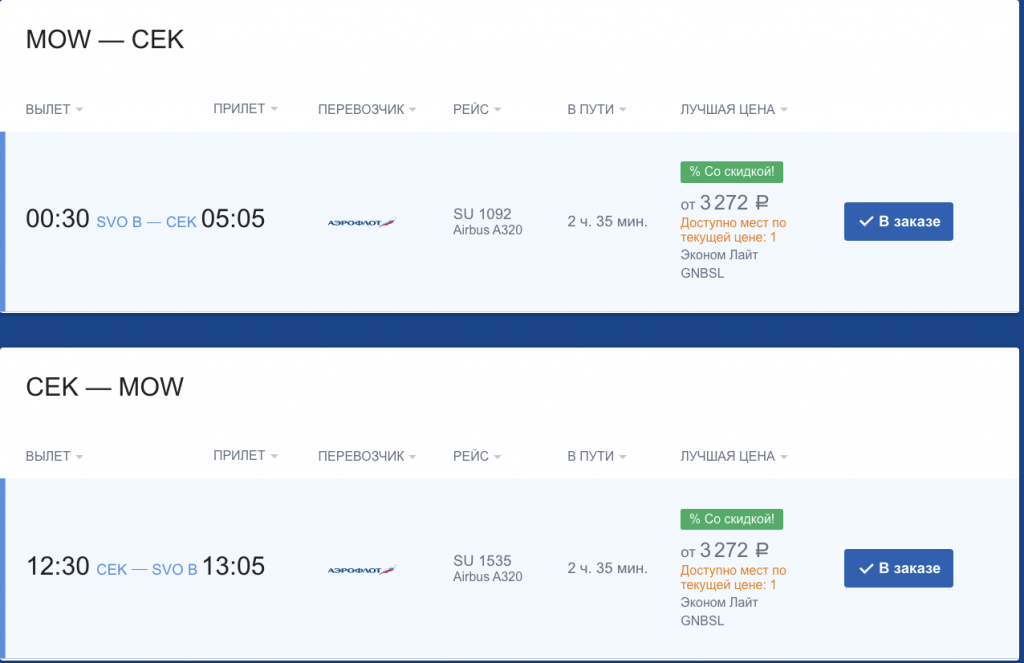Click Aeroflot logo on SU 1535 flight
This screenshot has height=663, width=1024.
pyautogui.click(x=362, y=569)
